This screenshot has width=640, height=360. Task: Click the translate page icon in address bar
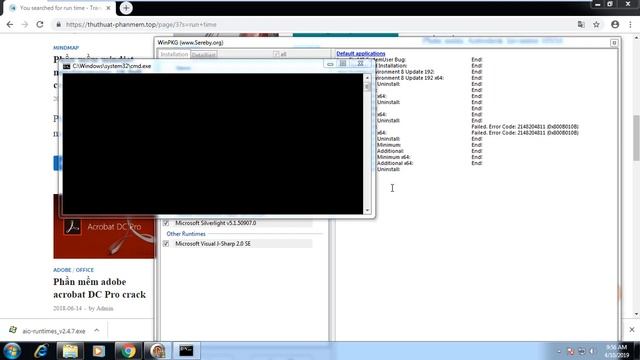click(x=581, y=24)
